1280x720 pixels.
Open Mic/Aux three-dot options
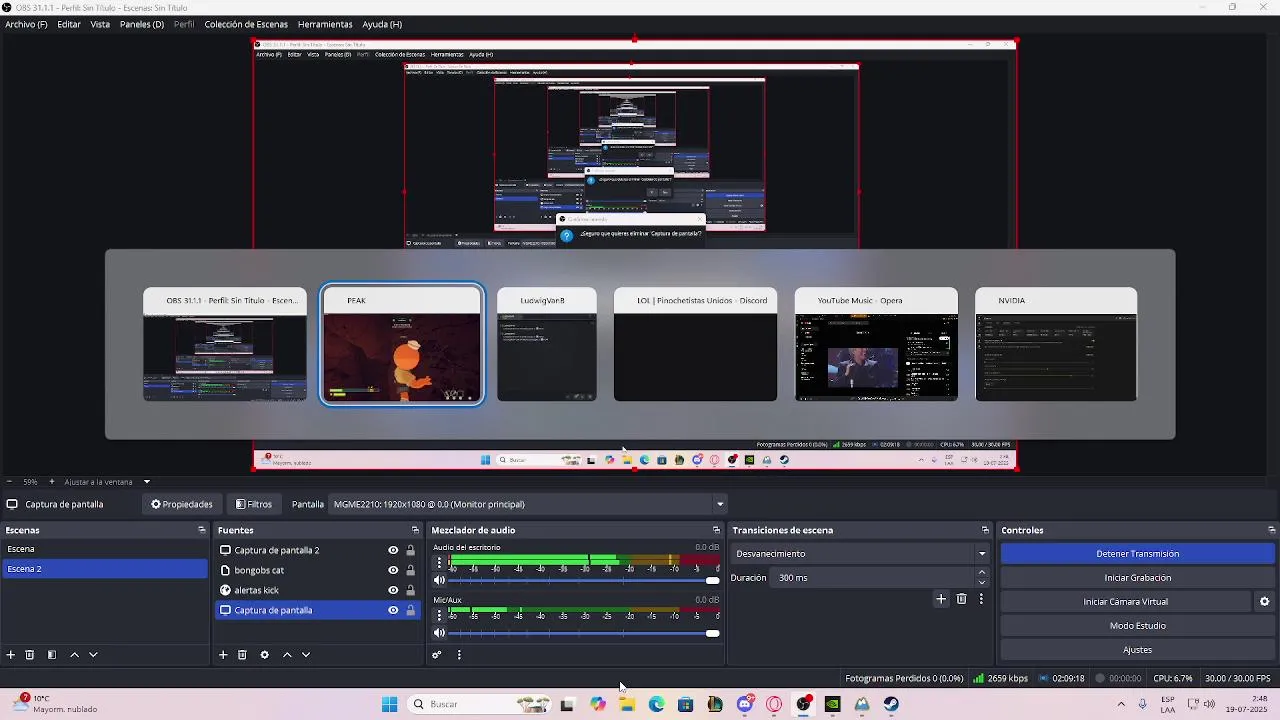pyautogui.click(x=439, y=615)
